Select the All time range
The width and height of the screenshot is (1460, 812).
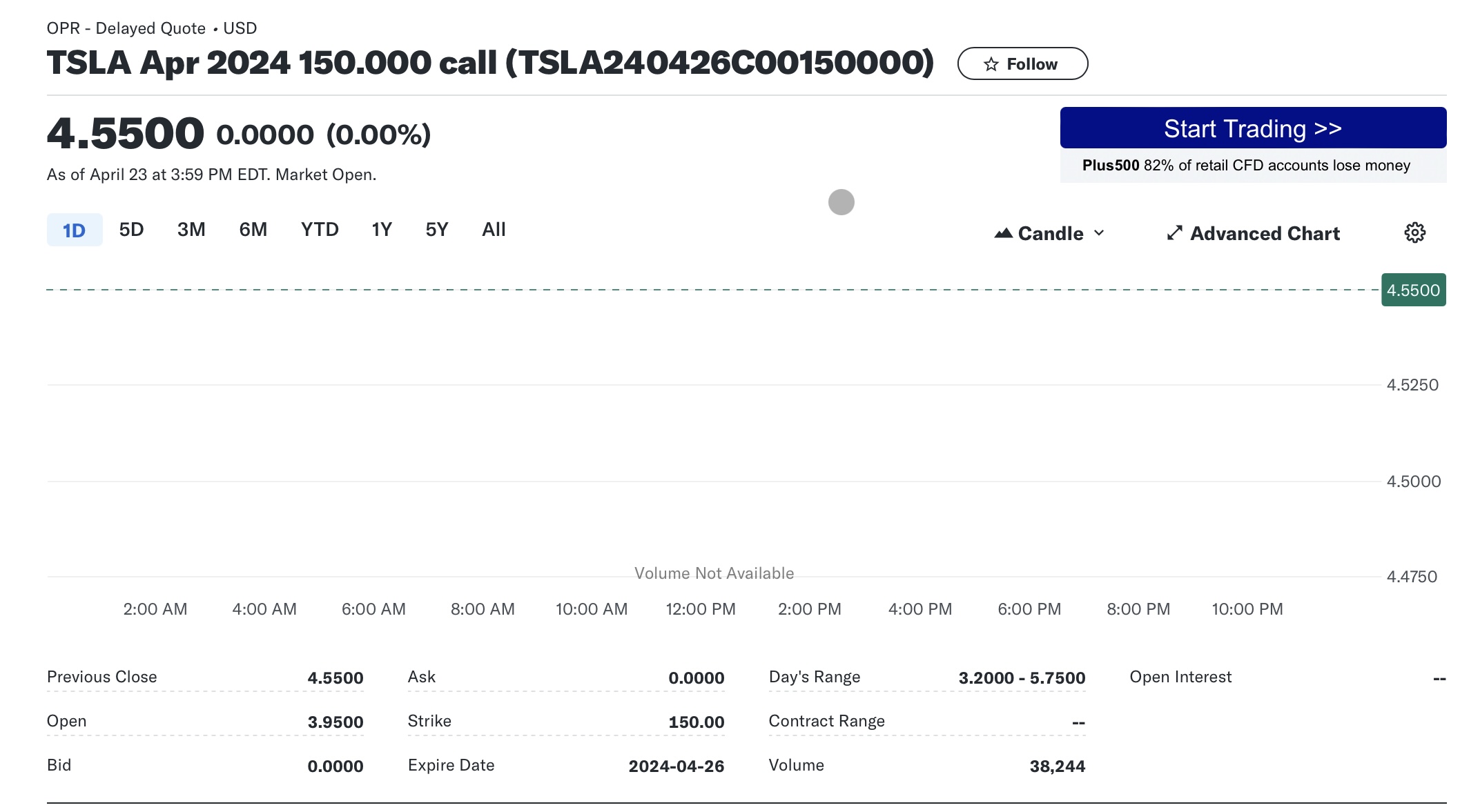[494, 230]
